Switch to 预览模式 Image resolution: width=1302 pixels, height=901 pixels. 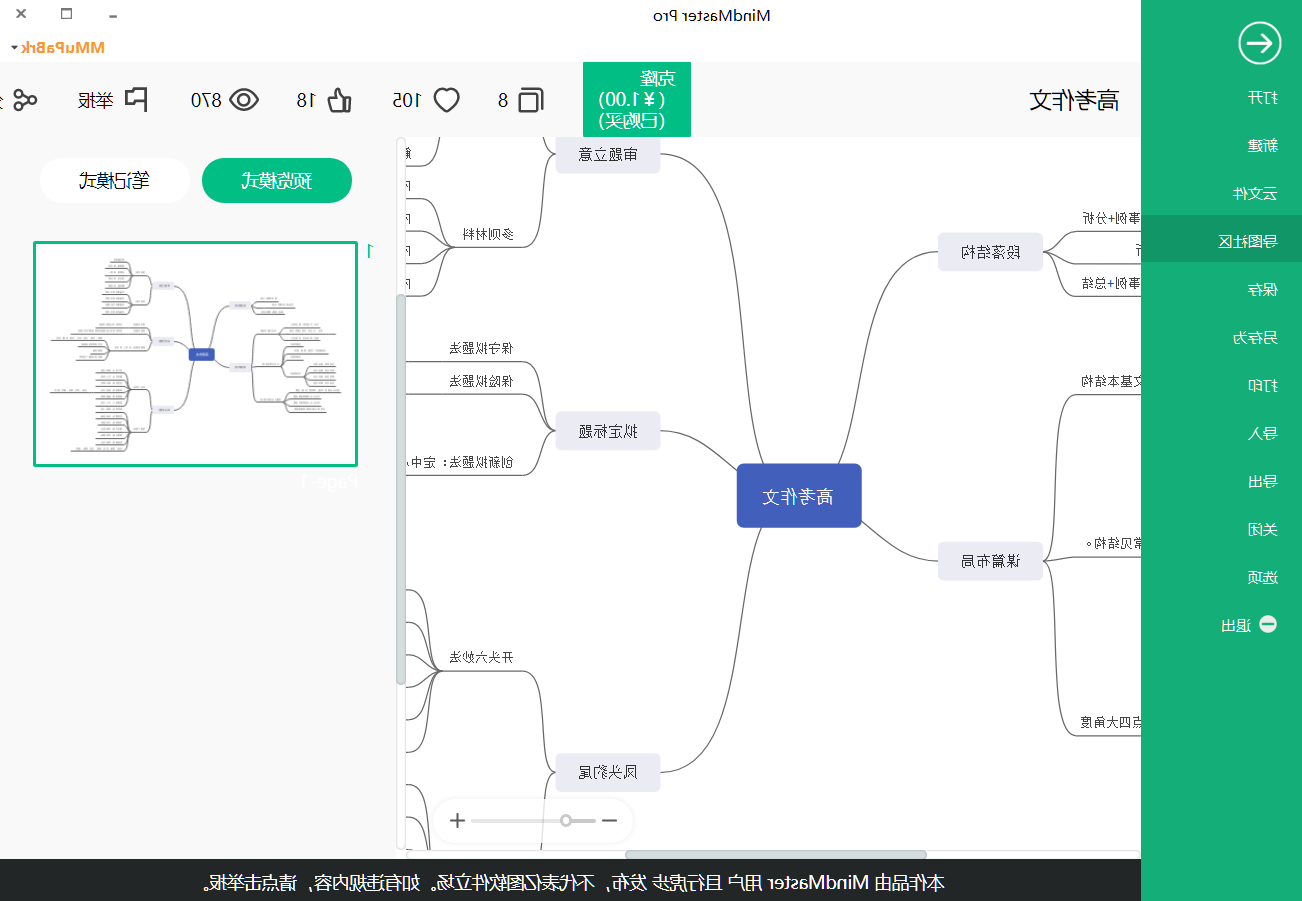[277, 181]
